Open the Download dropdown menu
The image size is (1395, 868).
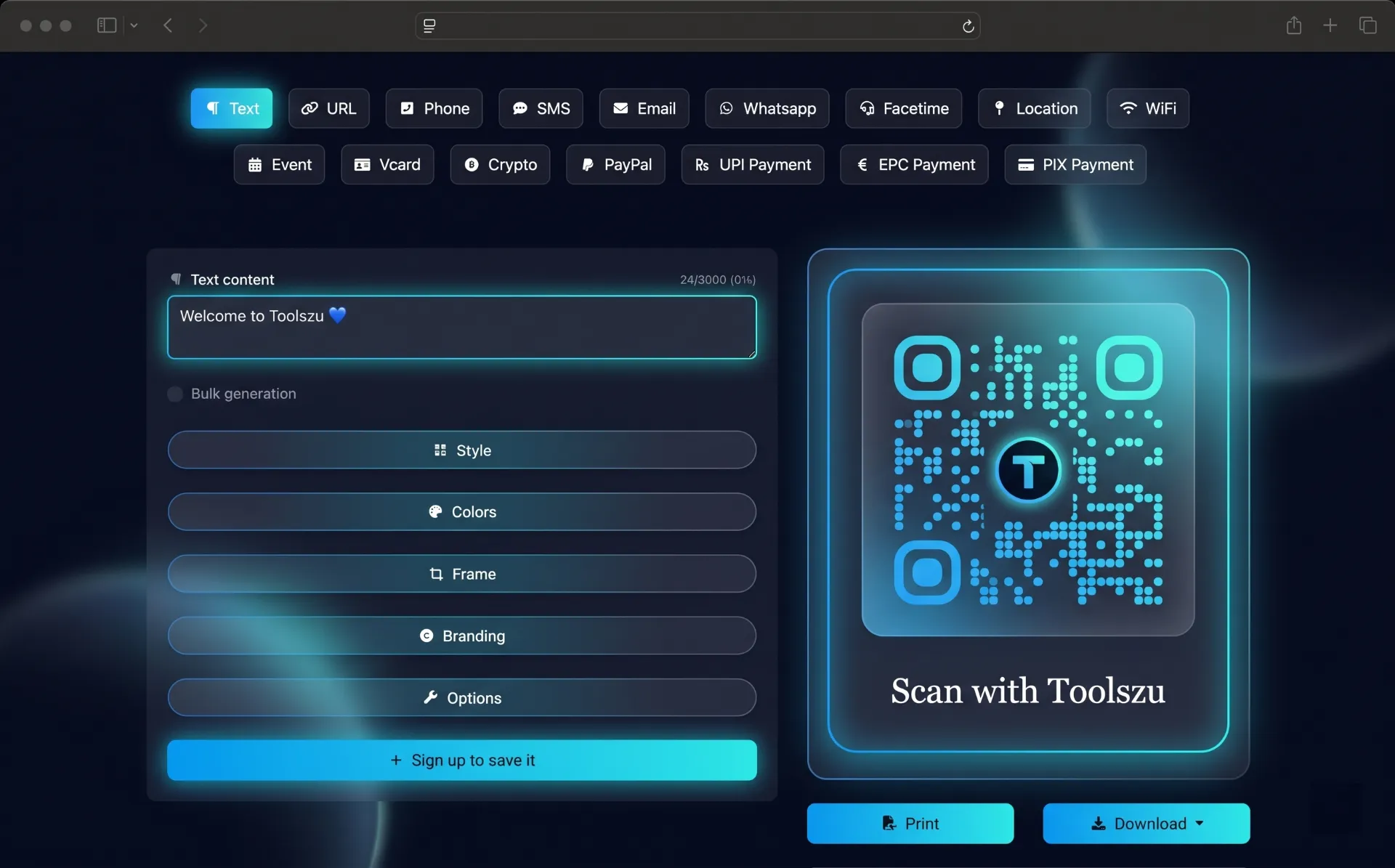(x=1147, y=824)
